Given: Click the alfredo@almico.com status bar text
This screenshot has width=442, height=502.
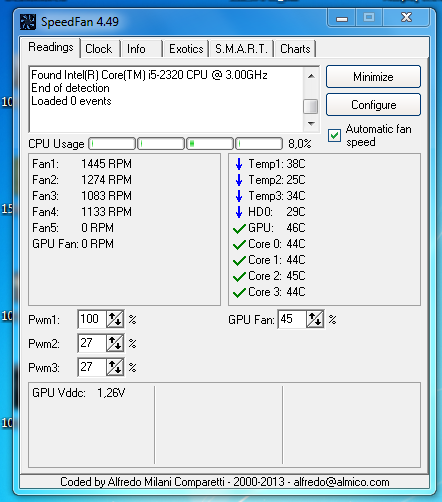Looking at the screenshot, I should [x=341, y=482].
